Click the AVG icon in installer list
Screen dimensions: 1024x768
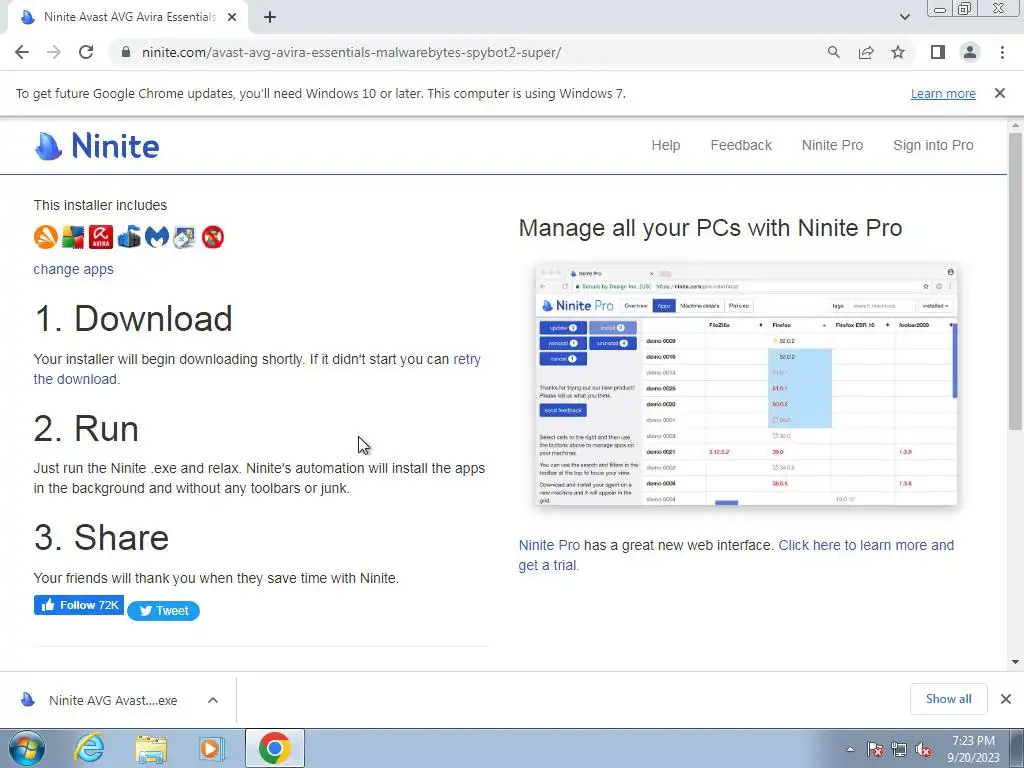pos(73,237)
